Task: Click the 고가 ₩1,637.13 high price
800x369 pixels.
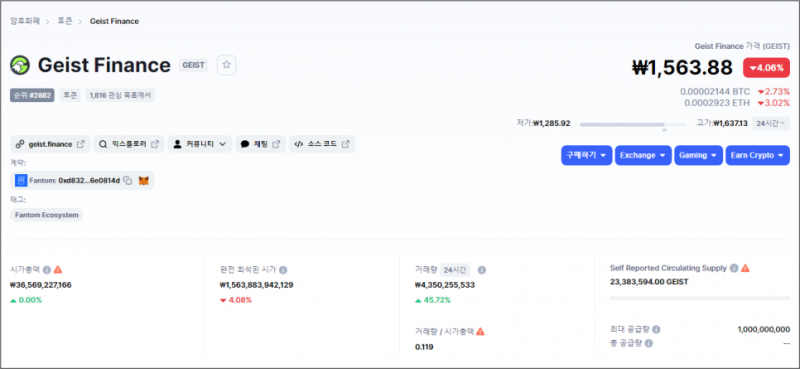Action: click(x=722, y=124)
